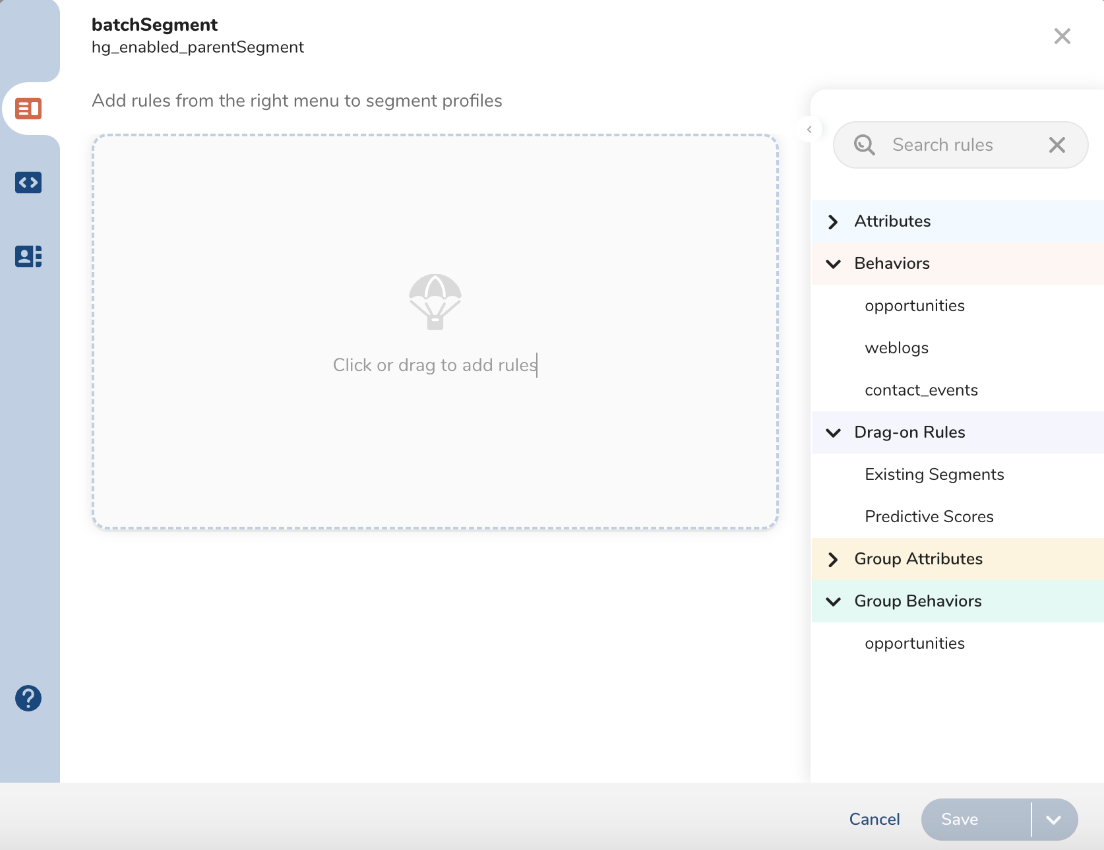
Task: Collapse the right rules panel
Action: pyautogui.click(x=809, y=129)
